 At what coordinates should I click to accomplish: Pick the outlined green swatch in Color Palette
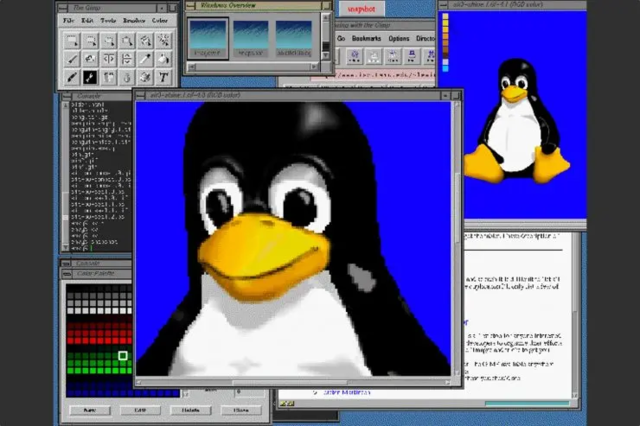click(x=123, y=355)
